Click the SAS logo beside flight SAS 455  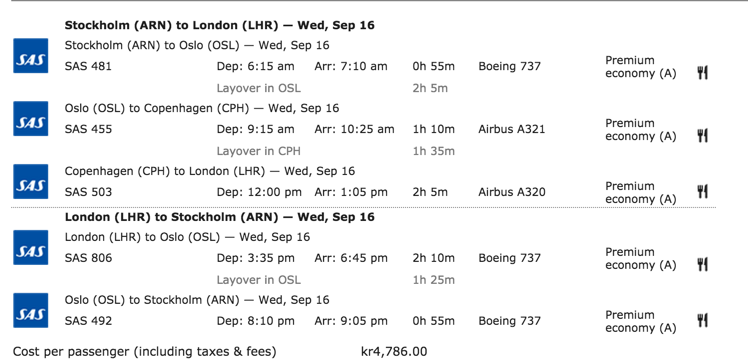[31, 119]
